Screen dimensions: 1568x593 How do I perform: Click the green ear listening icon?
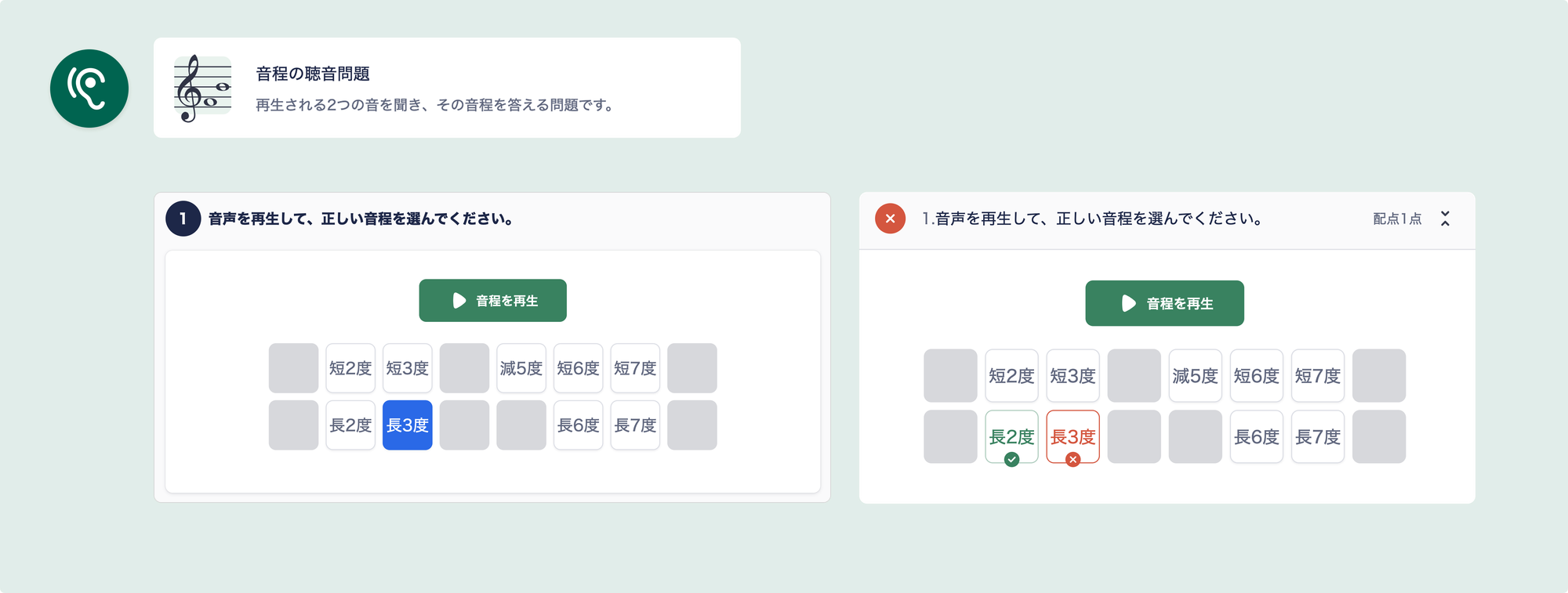[89, 89]
